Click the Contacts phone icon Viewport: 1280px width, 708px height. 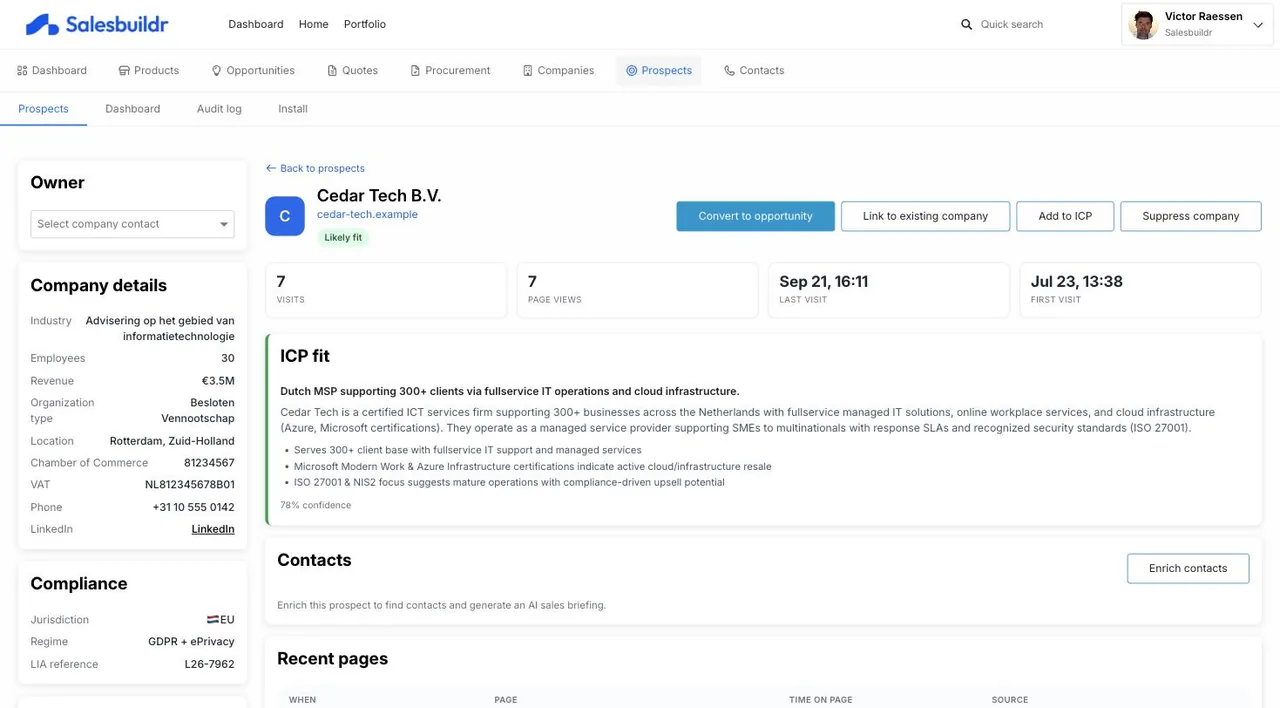(x=729, y=71)
